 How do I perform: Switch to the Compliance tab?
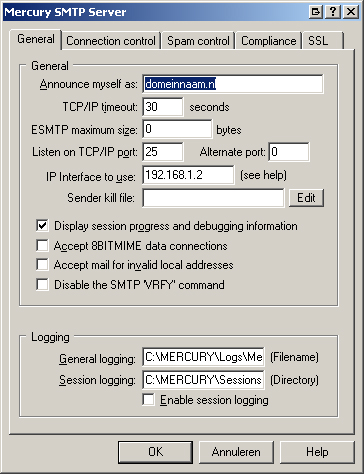(269, 41)
